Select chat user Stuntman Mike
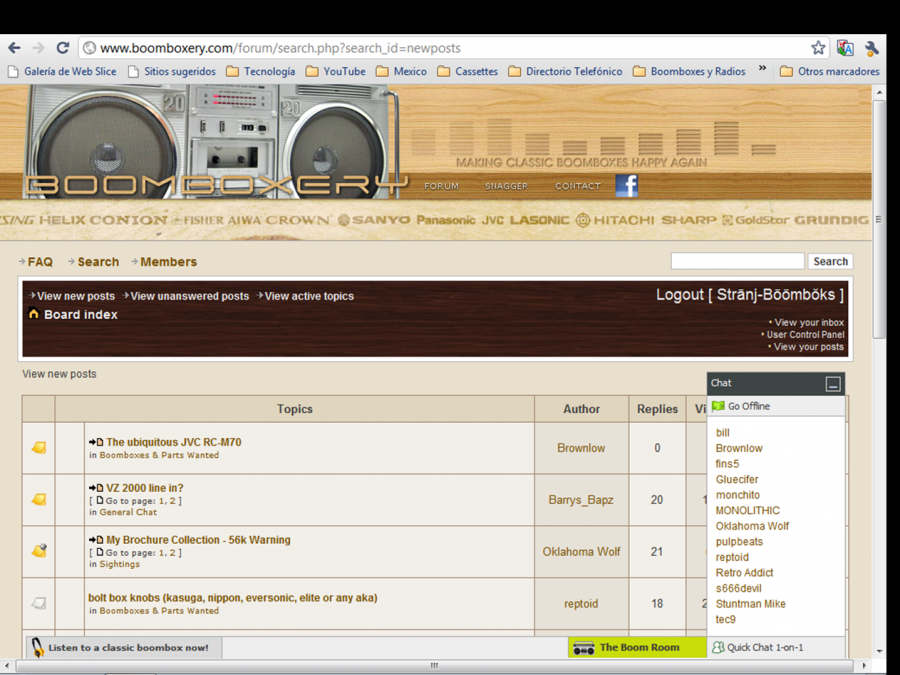Image resolution: width=900 pixels, height=675 pixels. tap(750, 604)
